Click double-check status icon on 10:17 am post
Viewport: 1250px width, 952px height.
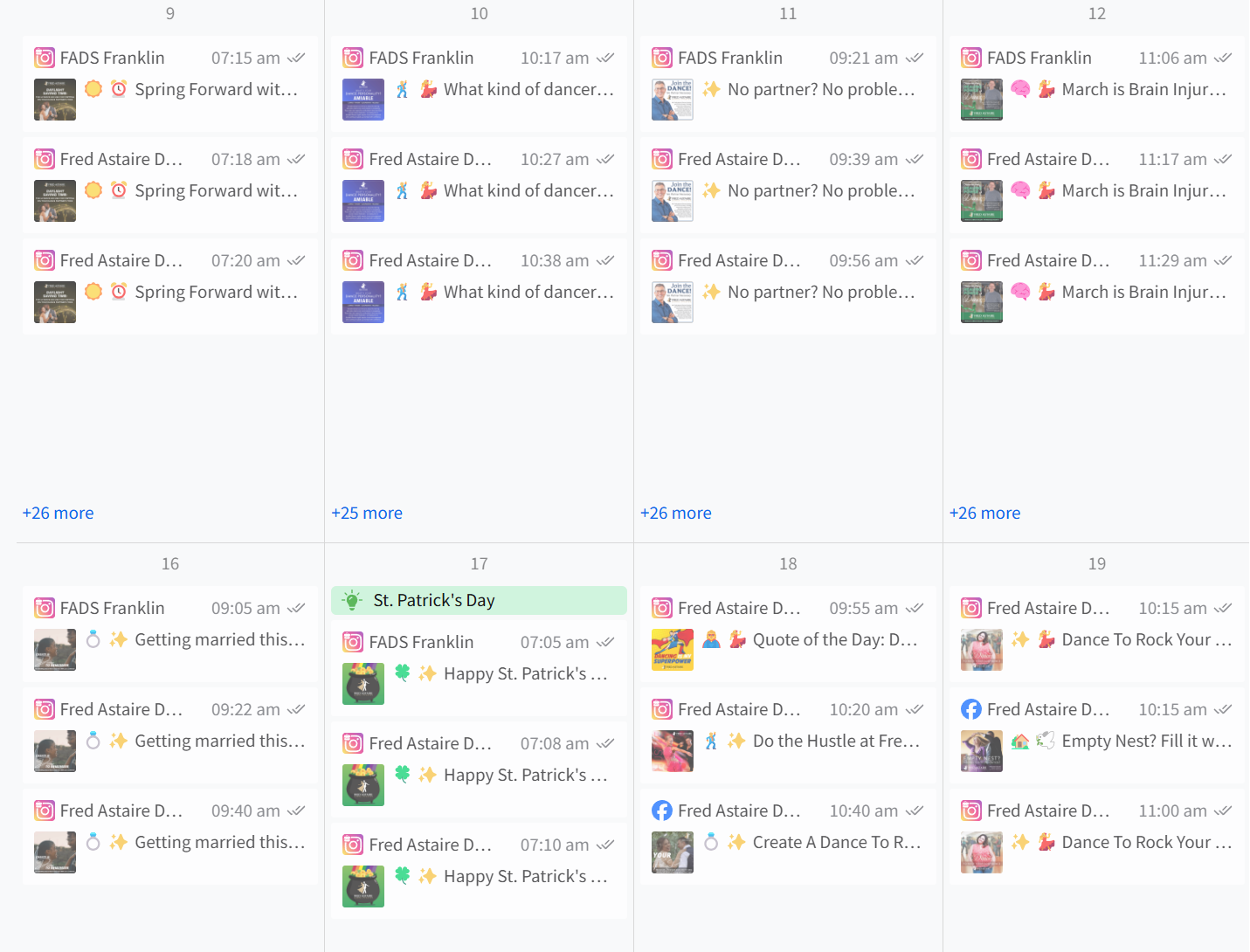[605, 59]
